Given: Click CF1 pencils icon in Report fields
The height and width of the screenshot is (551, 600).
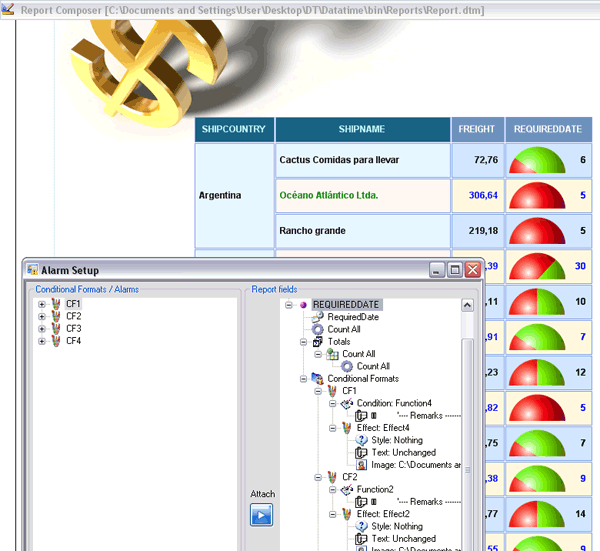Looking at the screenshot, I should (x=332, y=391).
